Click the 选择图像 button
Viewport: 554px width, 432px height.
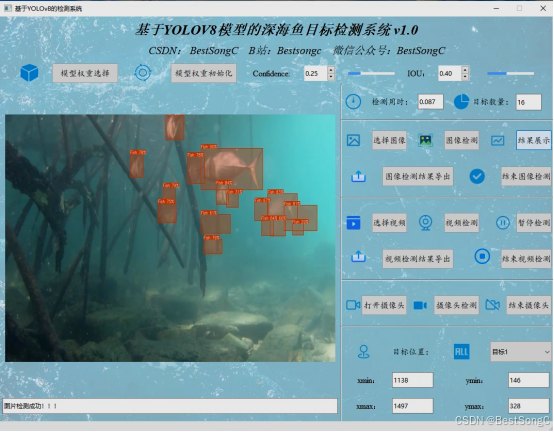(389, 140)
